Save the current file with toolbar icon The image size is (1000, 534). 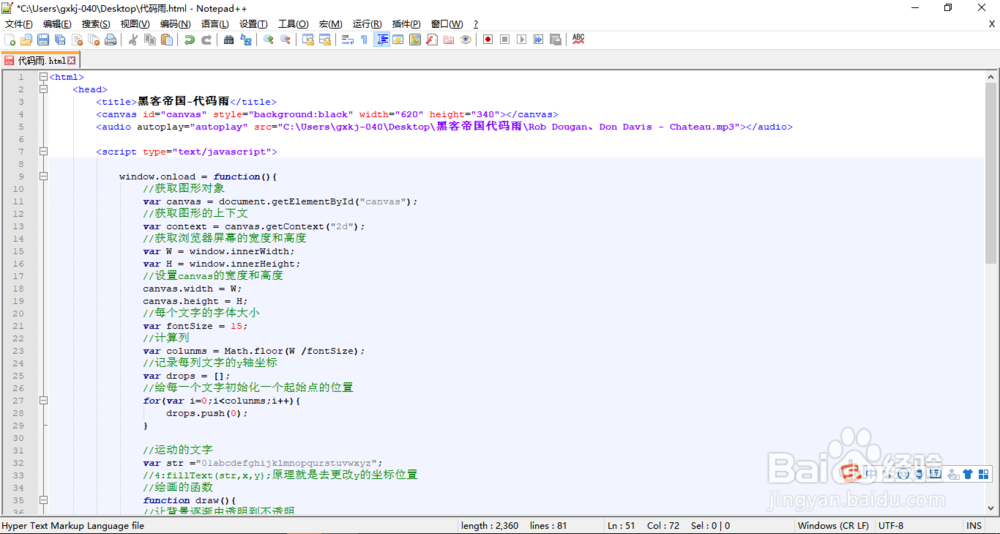click(43, 40)
